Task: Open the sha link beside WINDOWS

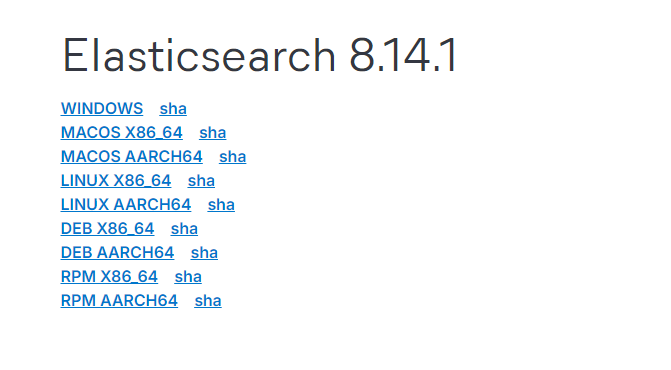Action: 173,109
